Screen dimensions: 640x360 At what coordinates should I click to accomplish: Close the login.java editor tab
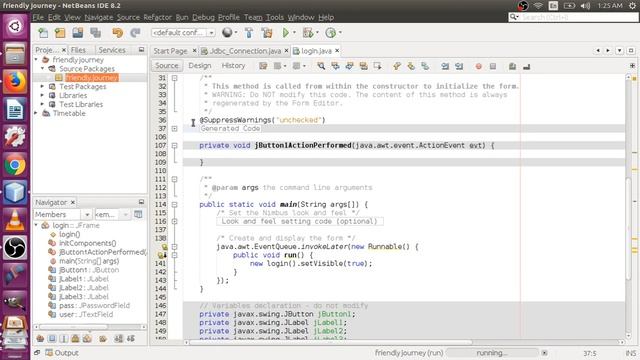(337, 51)
